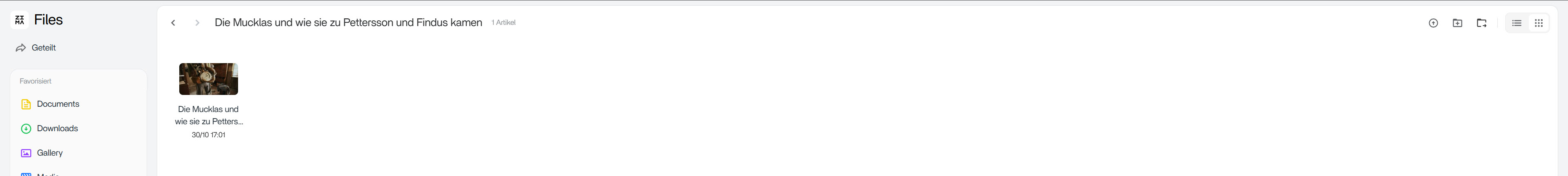
Task: Click the truncated Die Mucklas file name
Action: click(209, 115)
